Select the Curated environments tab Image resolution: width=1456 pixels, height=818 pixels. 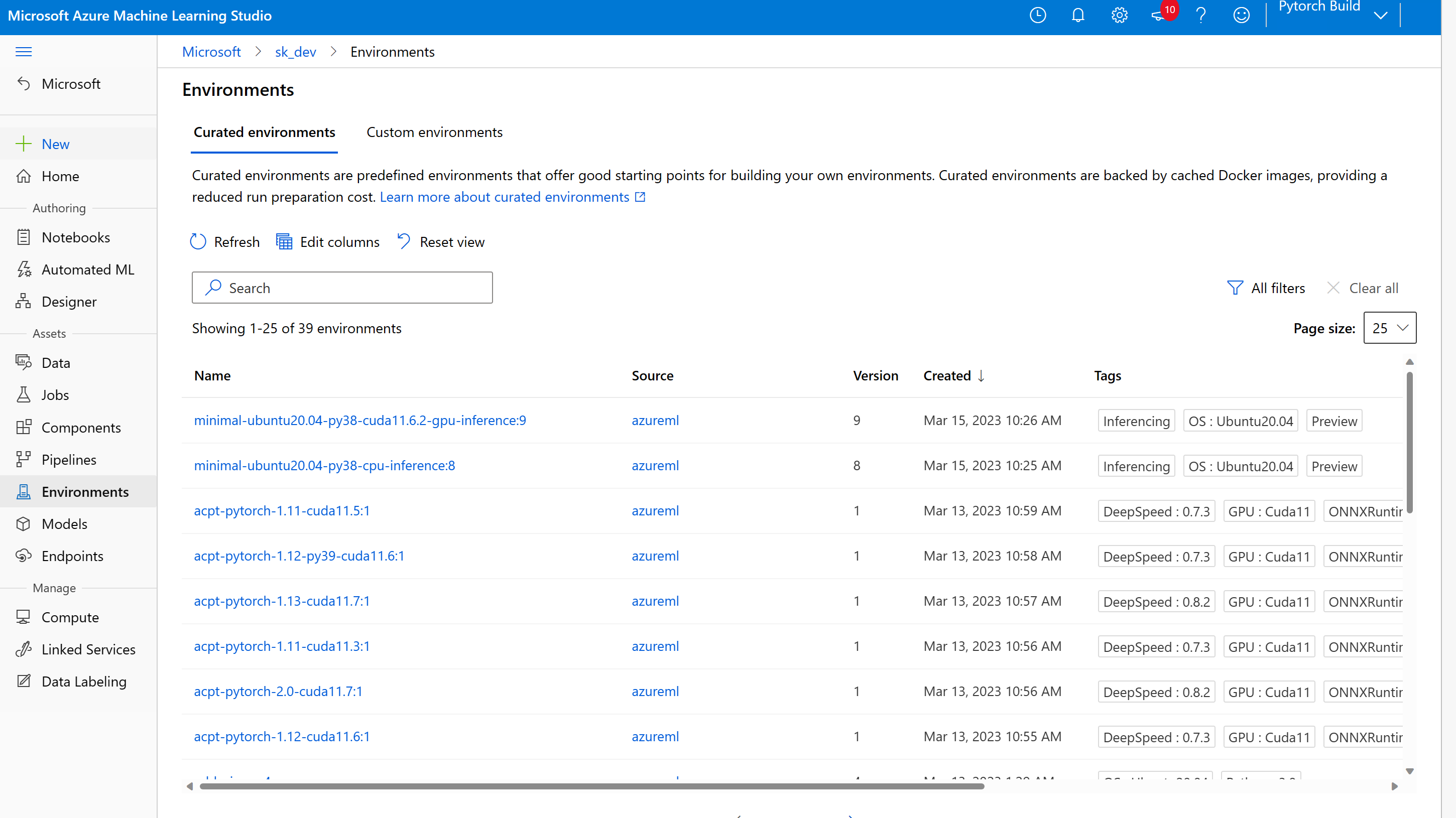pyautogui.click(x=264, y=131)
